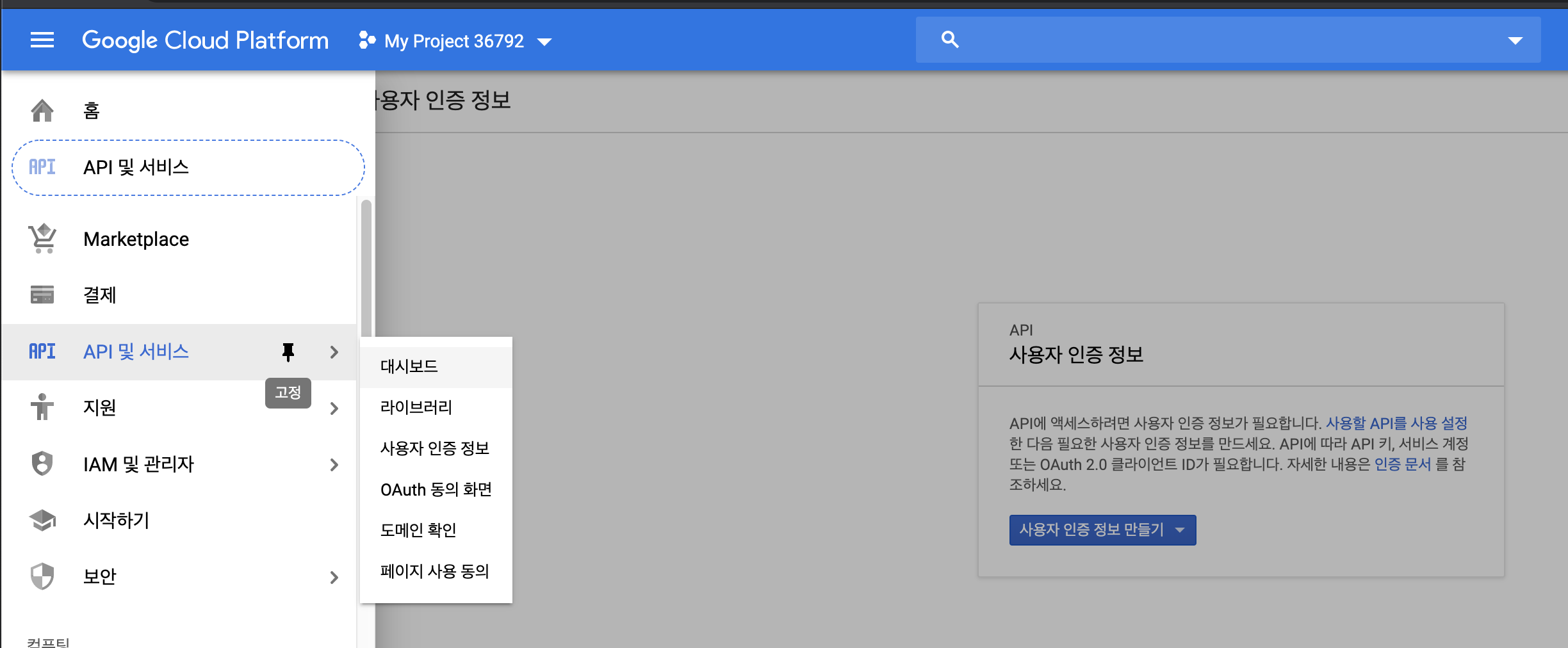Select 도메인 확인 submenu item
Viewport: 1568px width, 648px height.
tap(436, 530)
